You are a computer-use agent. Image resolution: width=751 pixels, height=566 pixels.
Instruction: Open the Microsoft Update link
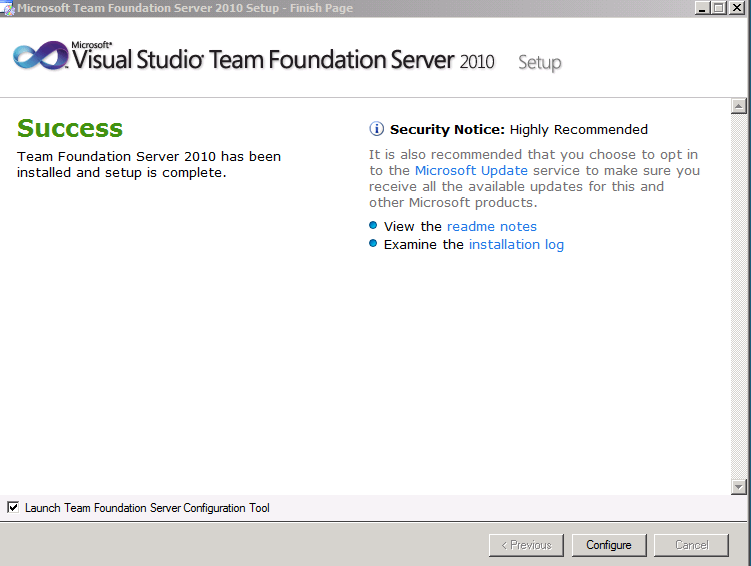click(x=471, y=171)
